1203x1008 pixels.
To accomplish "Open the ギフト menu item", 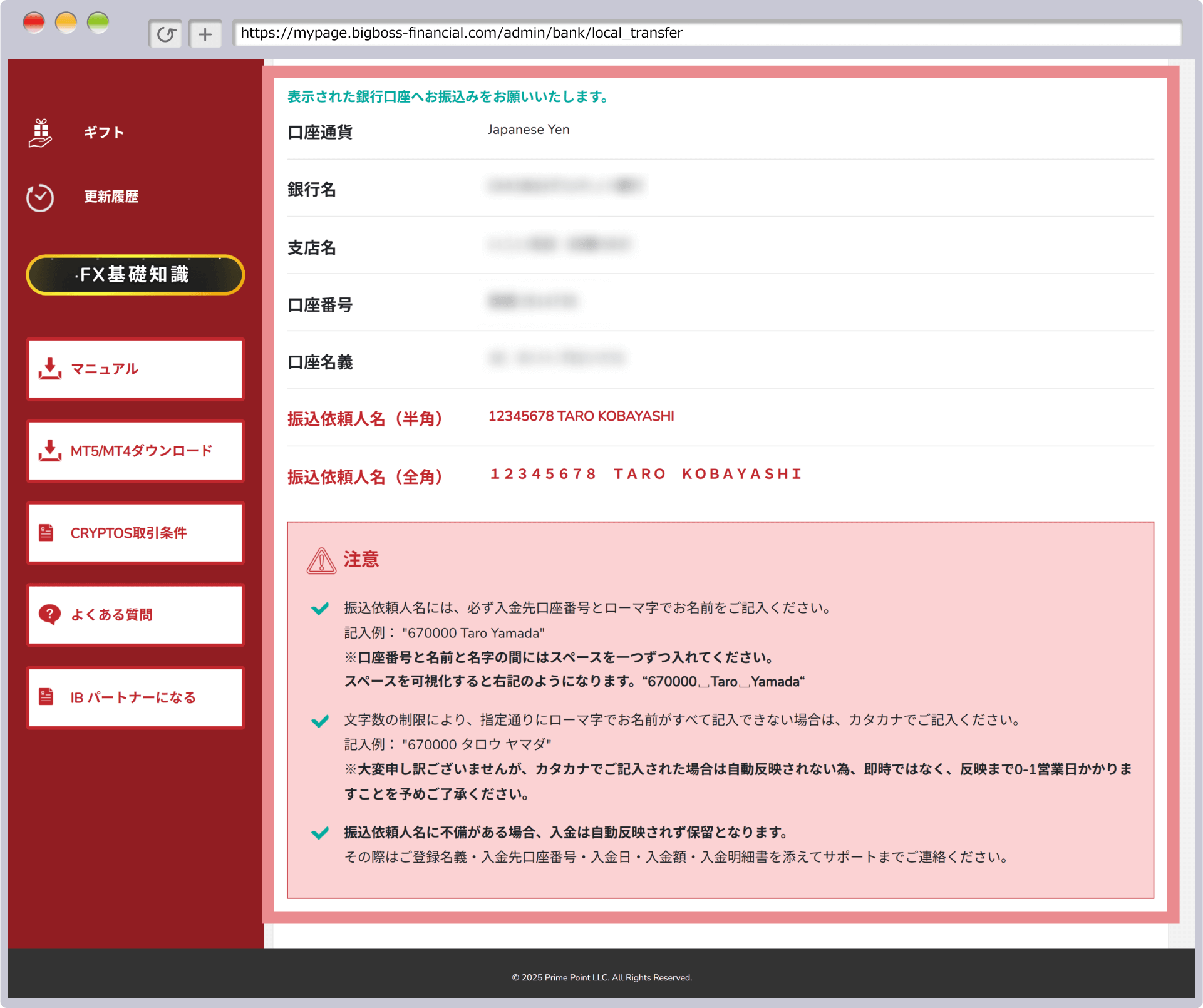I will (104, 133).
